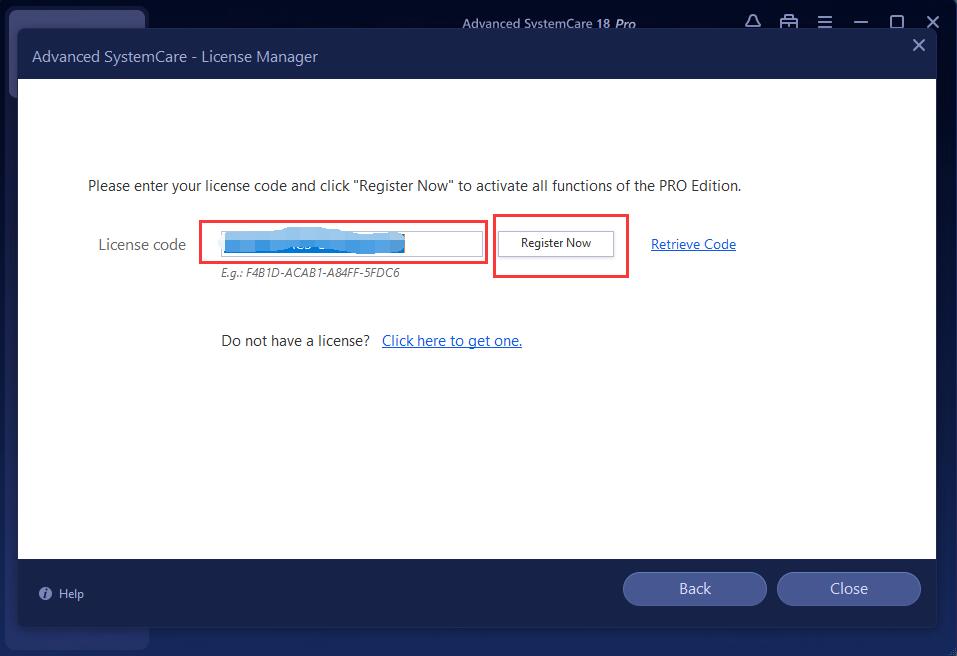Click the 'Please enter your license code' instruction text
This screenshot has height=656, width=957.
coord(414,186)
